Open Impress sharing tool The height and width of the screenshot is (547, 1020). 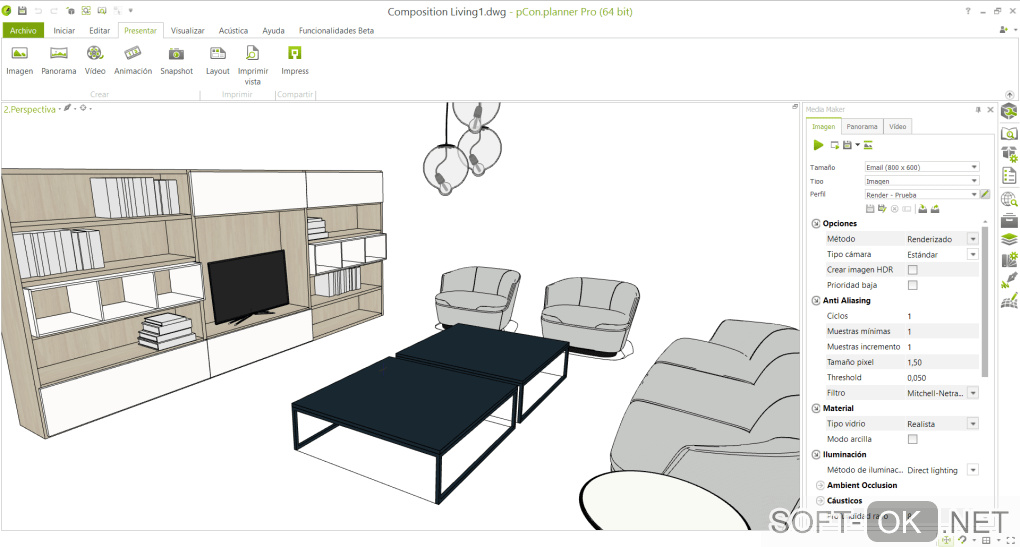pos(295,60)
